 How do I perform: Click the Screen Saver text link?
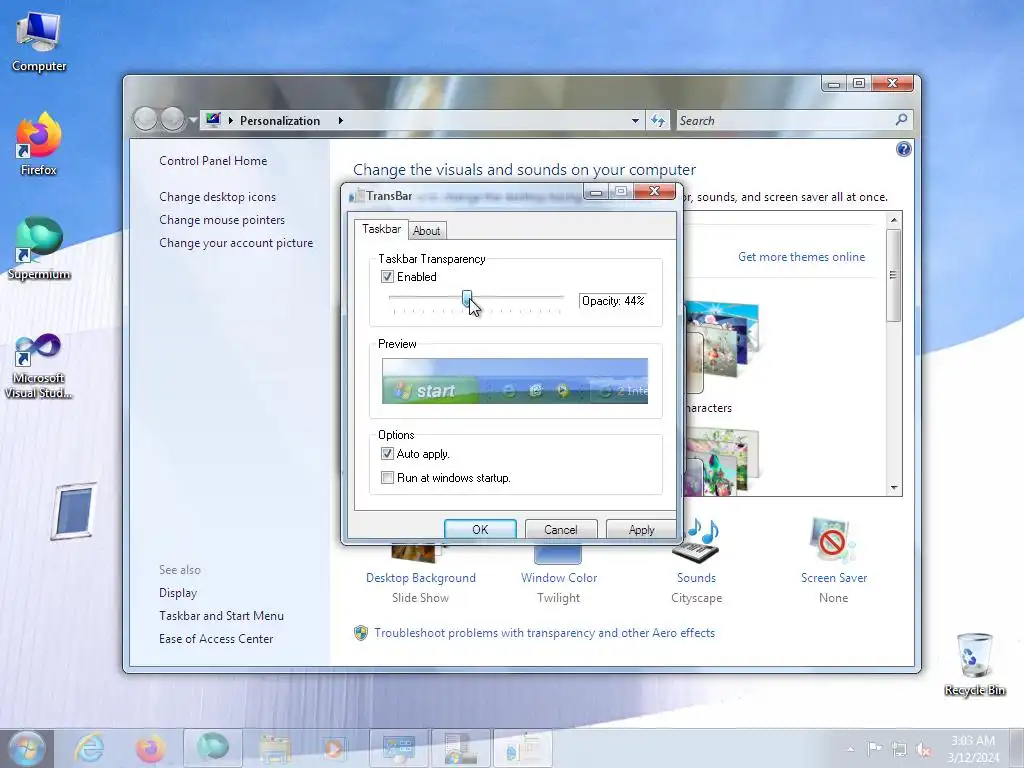point(834,578)
